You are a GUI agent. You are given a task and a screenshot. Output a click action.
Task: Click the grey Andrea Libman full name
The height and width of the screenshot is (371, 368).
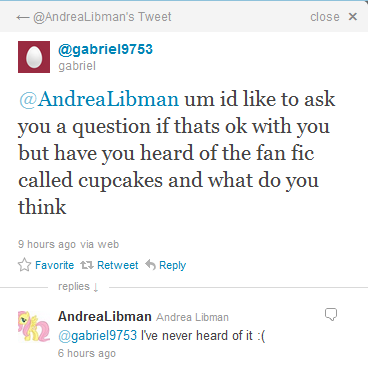193,317
